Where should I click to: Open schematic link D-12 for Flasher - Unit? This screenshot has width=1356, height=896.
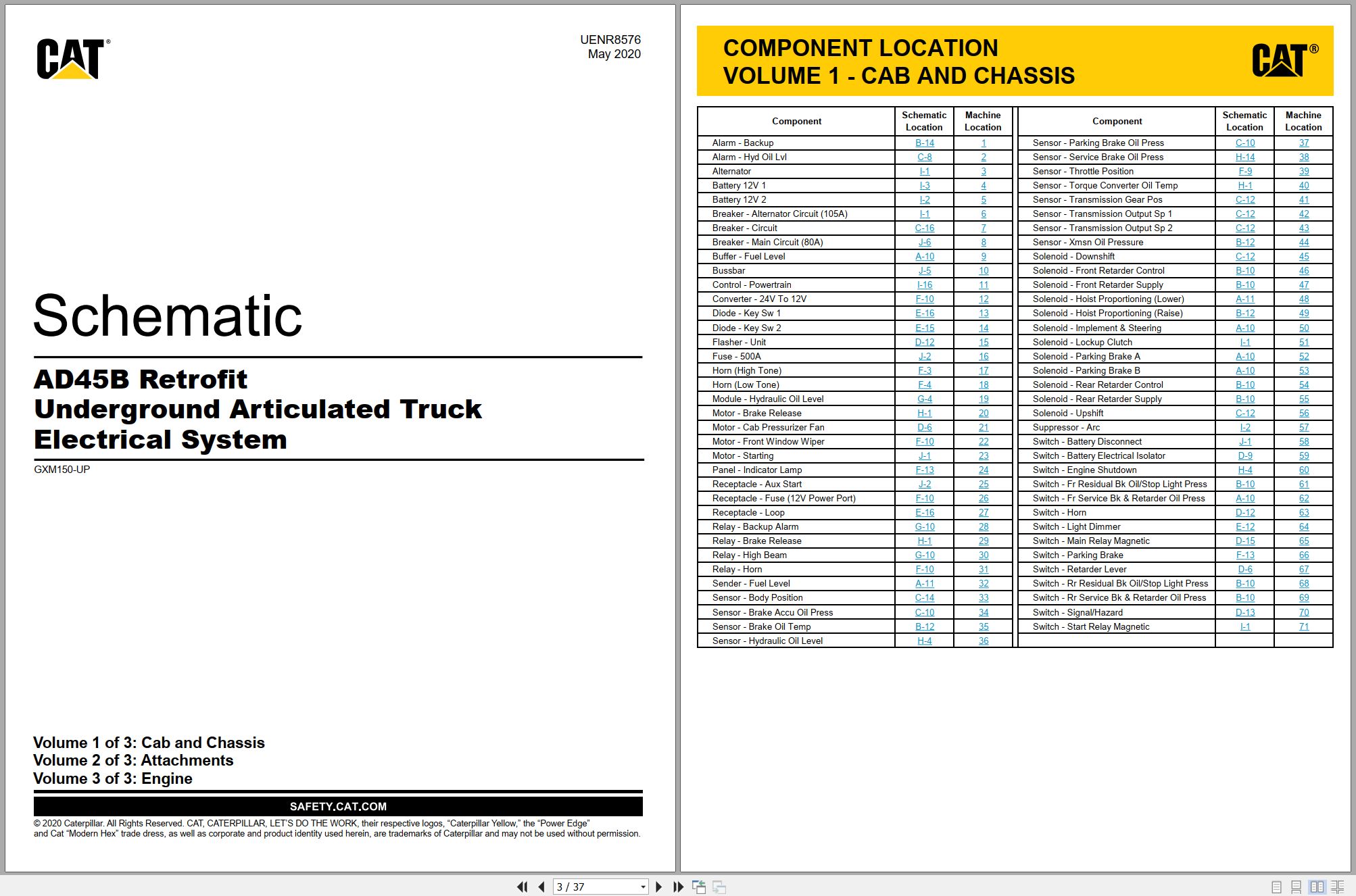(924, 342)
